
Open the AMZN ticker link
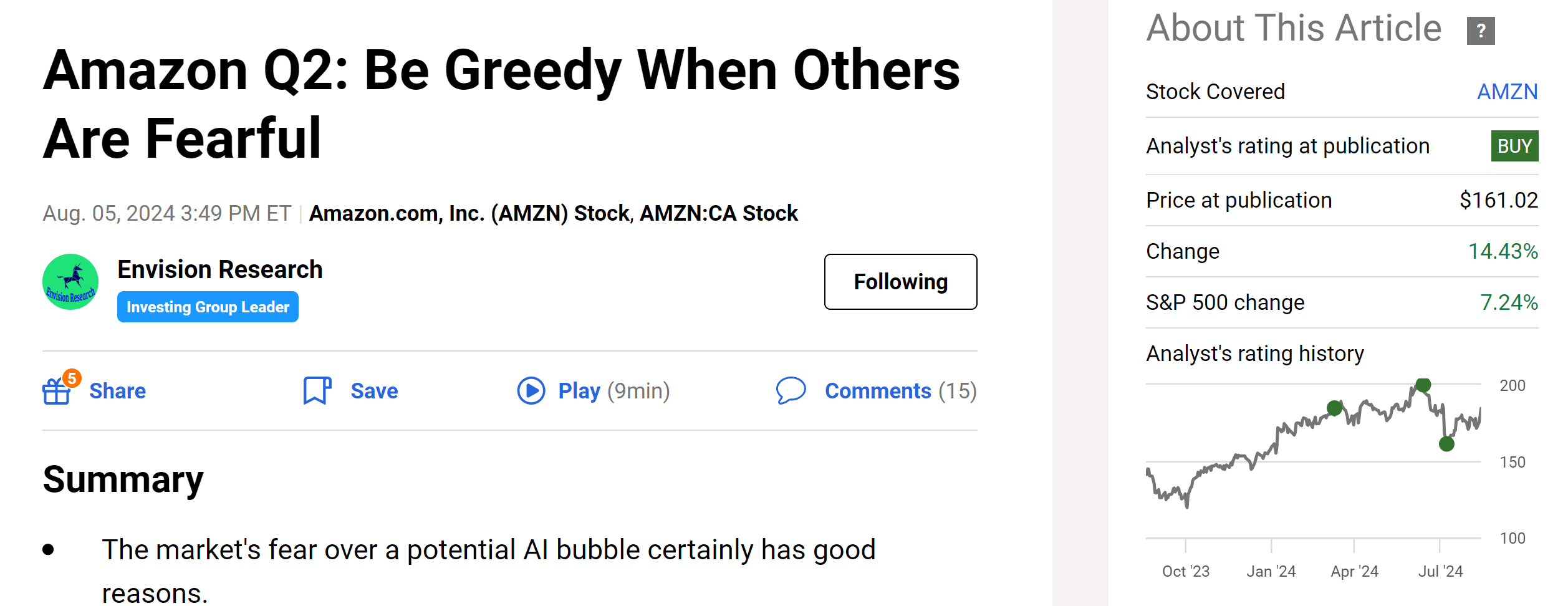(x=1507, y=92)
